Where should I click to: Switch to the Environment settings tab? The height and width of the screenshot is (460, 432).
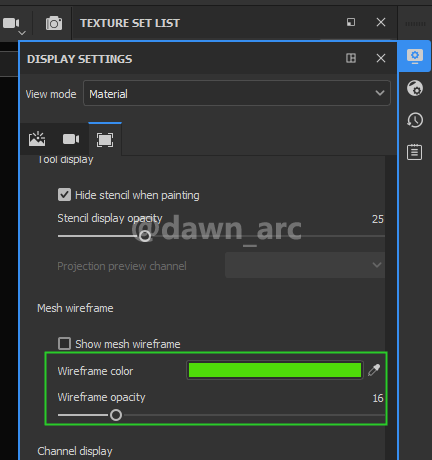point(37,139)
